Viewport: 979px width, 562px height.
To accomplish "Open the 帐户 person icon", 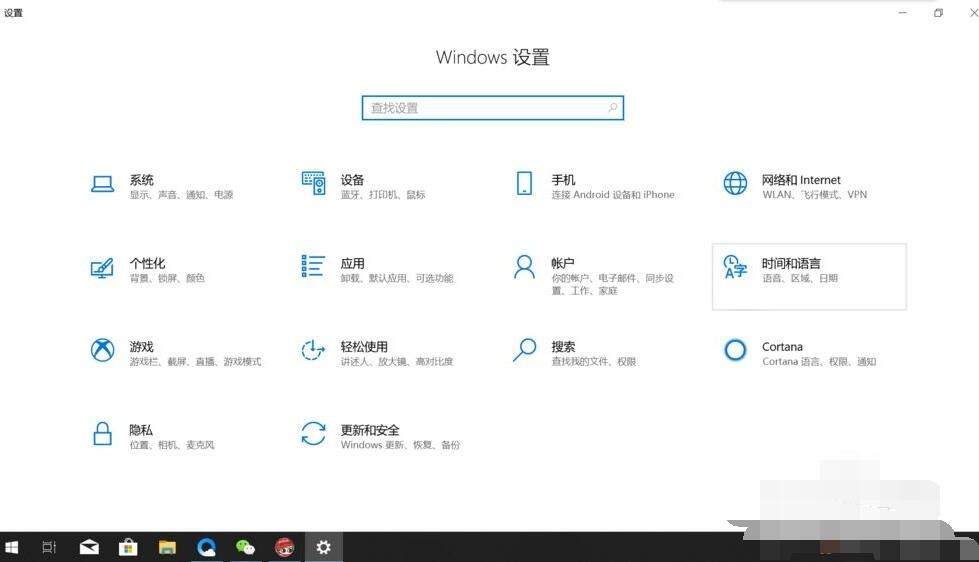I will (x=524, y=267).
